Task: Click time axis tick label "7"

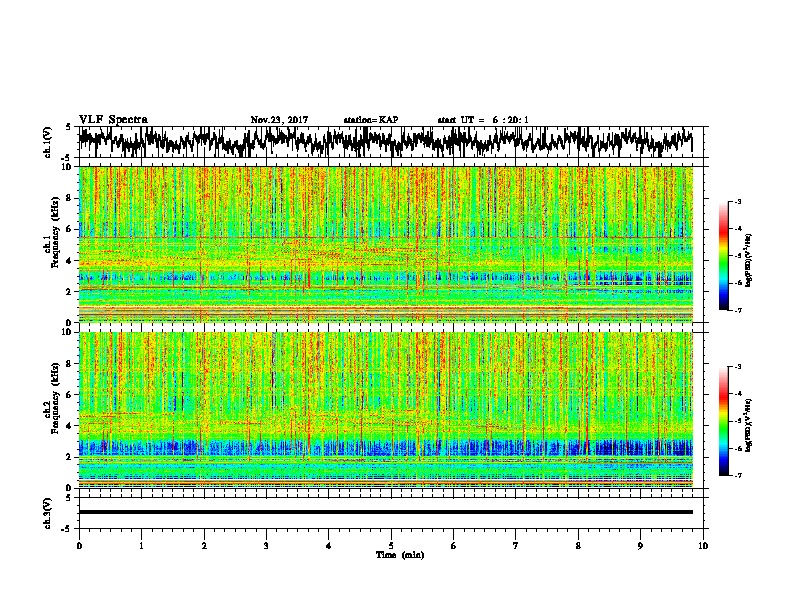Action: [x=516, y=546]
